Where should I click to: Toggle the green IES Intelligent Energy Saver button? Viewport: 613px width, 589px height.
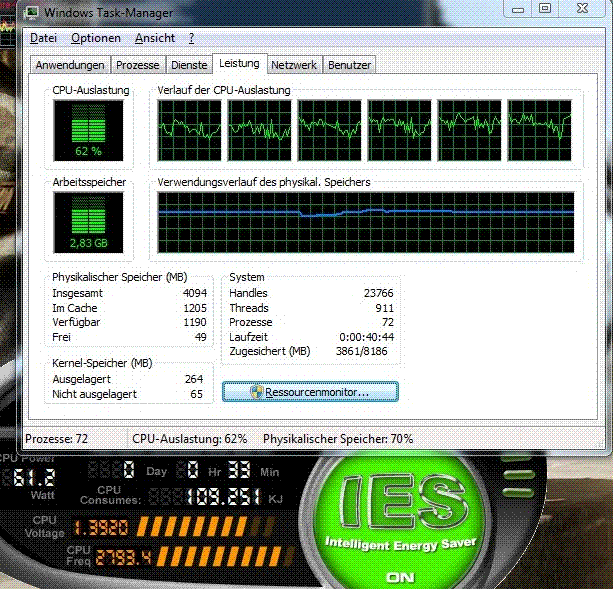tap(399, 524)
